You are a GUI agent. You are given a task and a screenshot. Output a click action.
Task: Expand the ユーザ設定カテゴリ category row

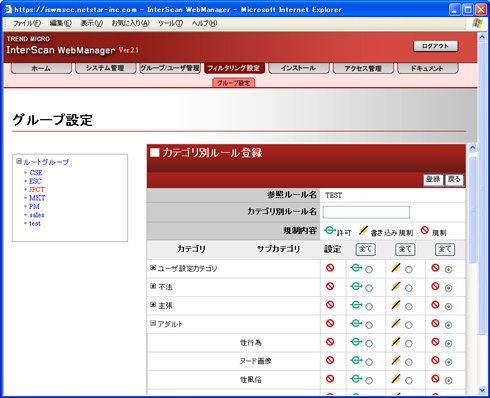[153, 268]
